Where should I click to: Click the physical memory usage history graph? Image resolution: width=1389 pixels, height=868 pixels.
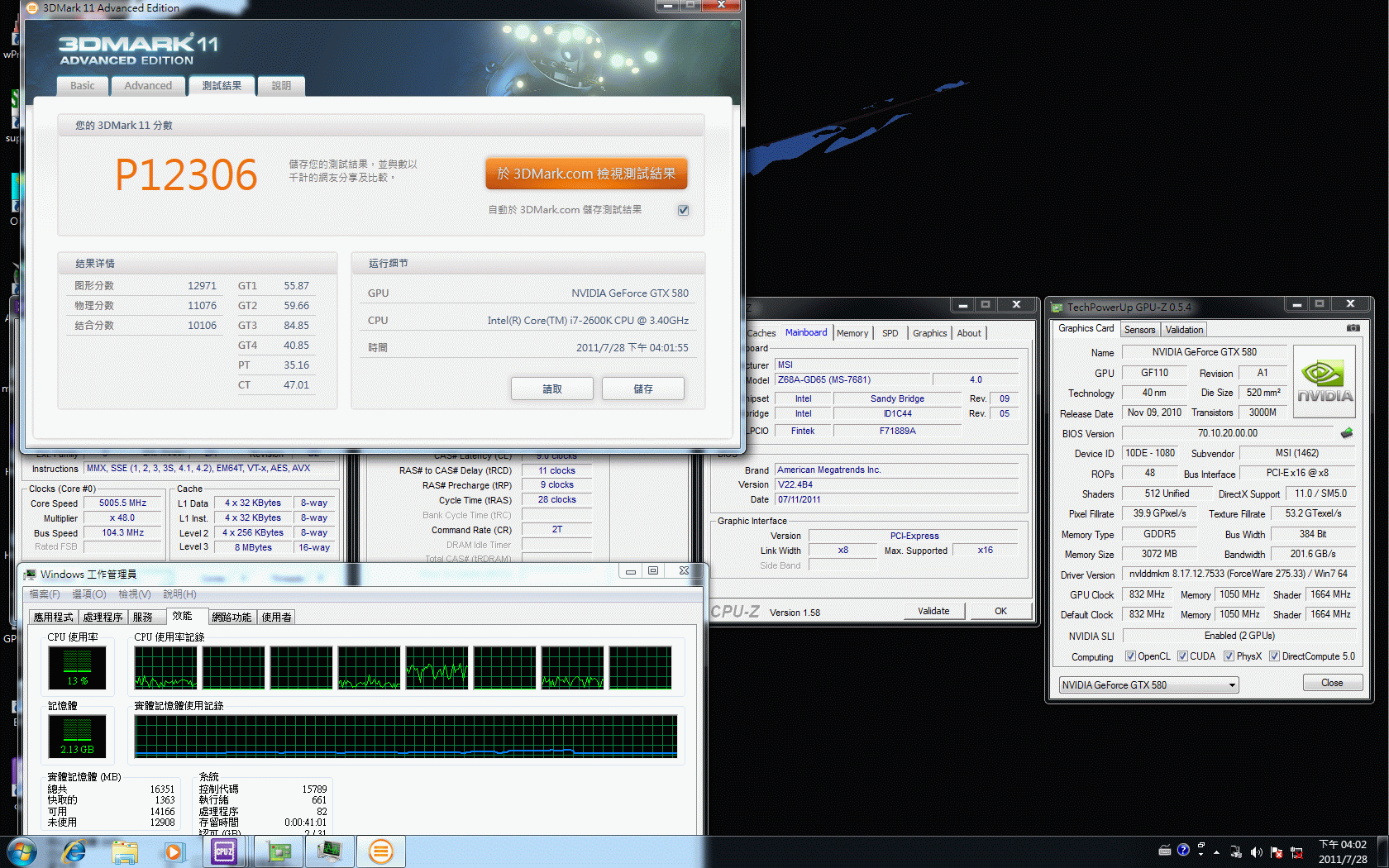point(405,736)
